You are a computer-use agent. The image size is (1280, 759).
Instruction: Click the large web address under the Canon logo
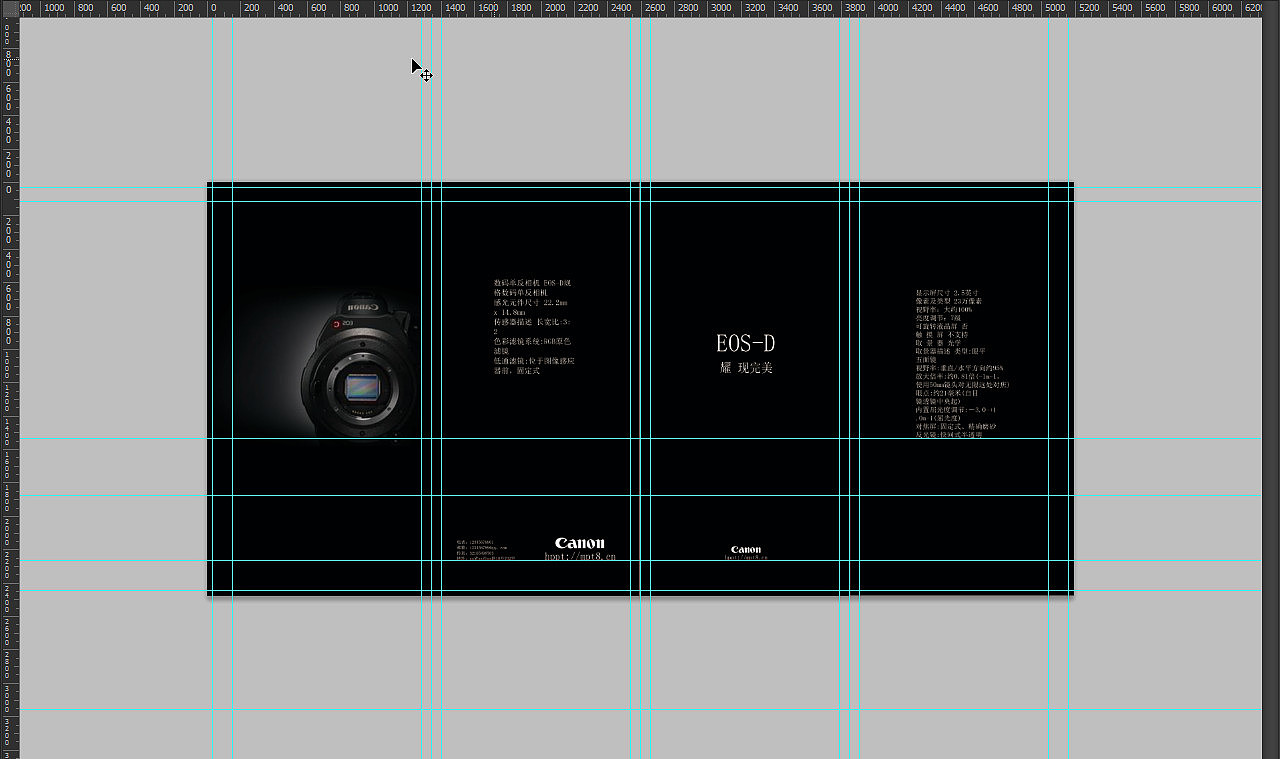(580, 556)
